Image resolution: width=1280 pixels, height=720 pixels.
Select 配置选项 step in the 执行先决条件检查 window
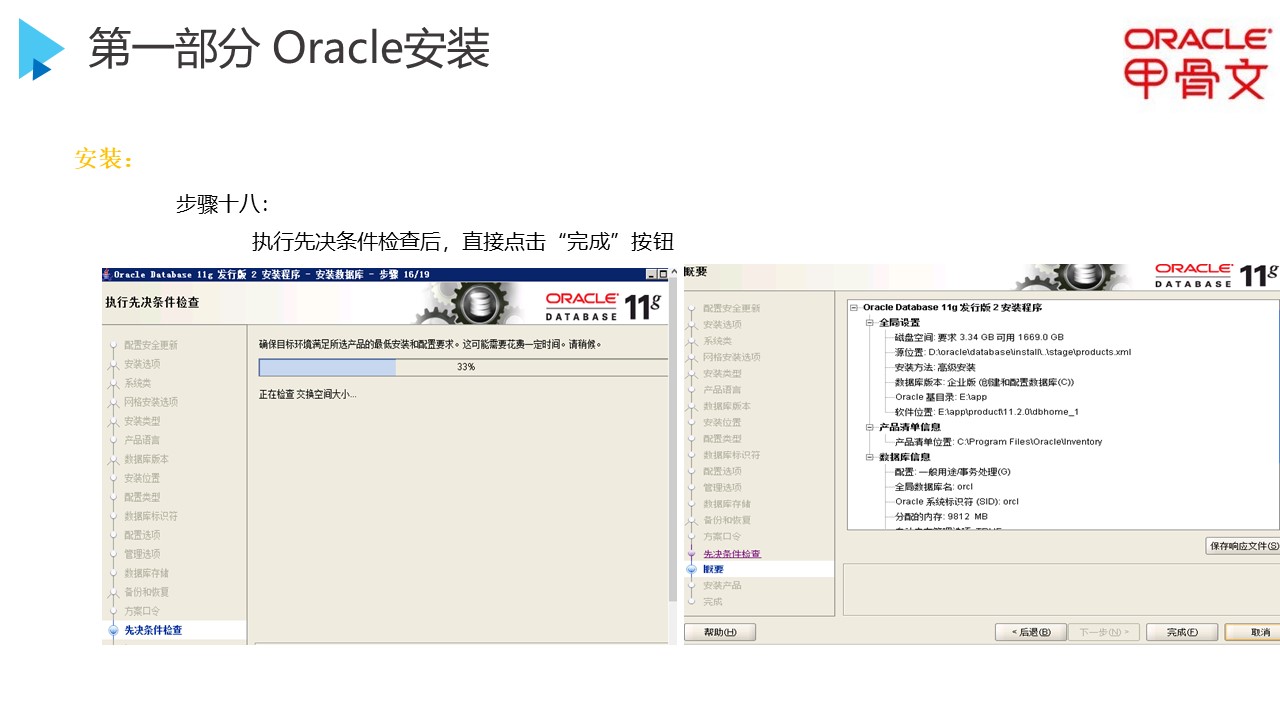[142, 535]
